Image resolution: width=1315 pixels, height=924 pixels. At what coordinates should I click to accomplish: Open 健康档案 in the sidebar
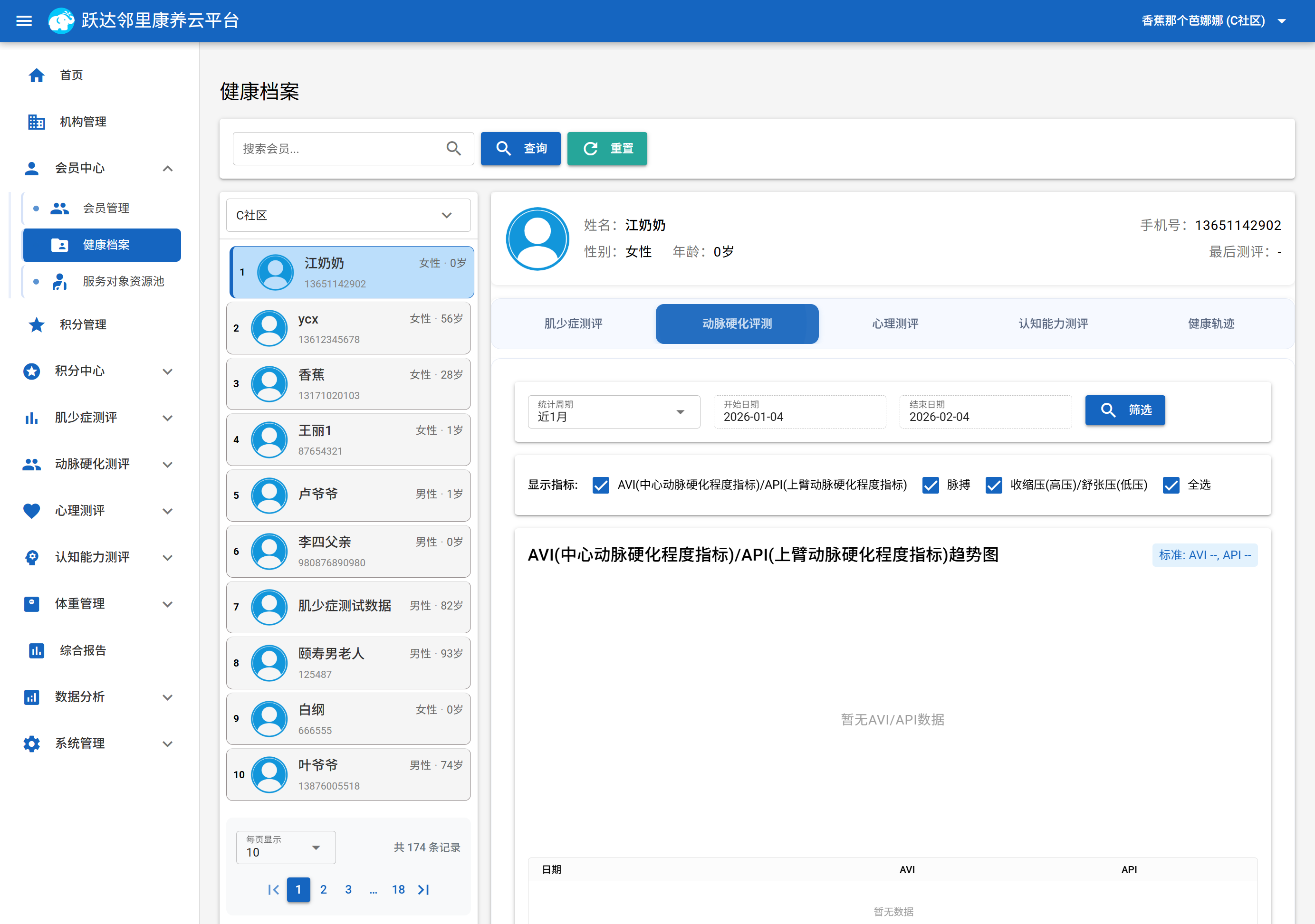pos(102,245)
